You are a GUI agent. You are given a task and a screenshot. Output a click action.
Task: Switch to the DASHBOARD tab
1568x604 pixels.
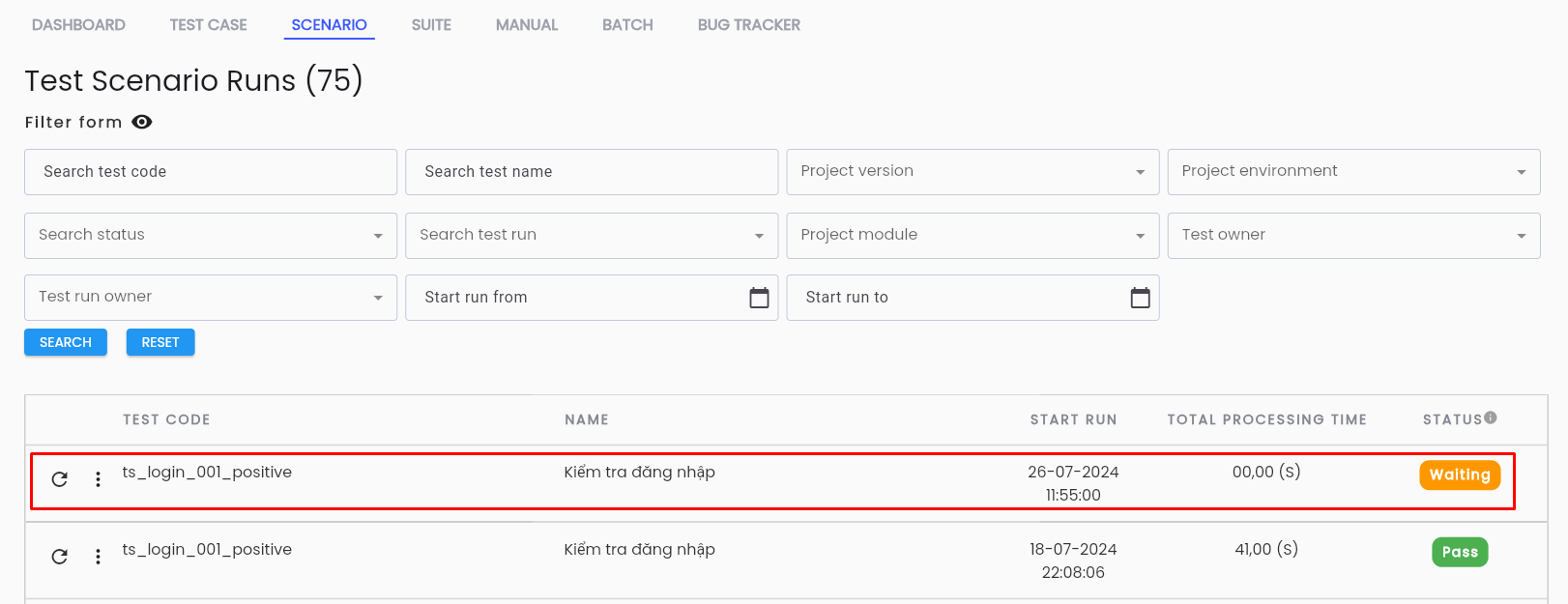point(78,25)
